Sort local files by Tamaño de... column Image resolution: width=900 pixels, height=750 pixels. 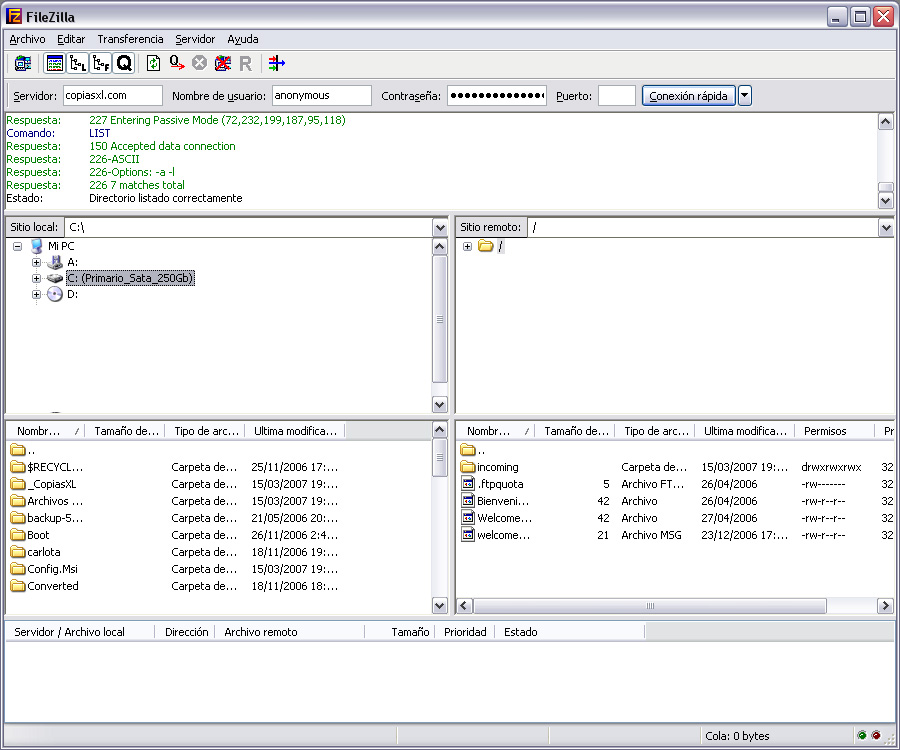click(125, 431)
